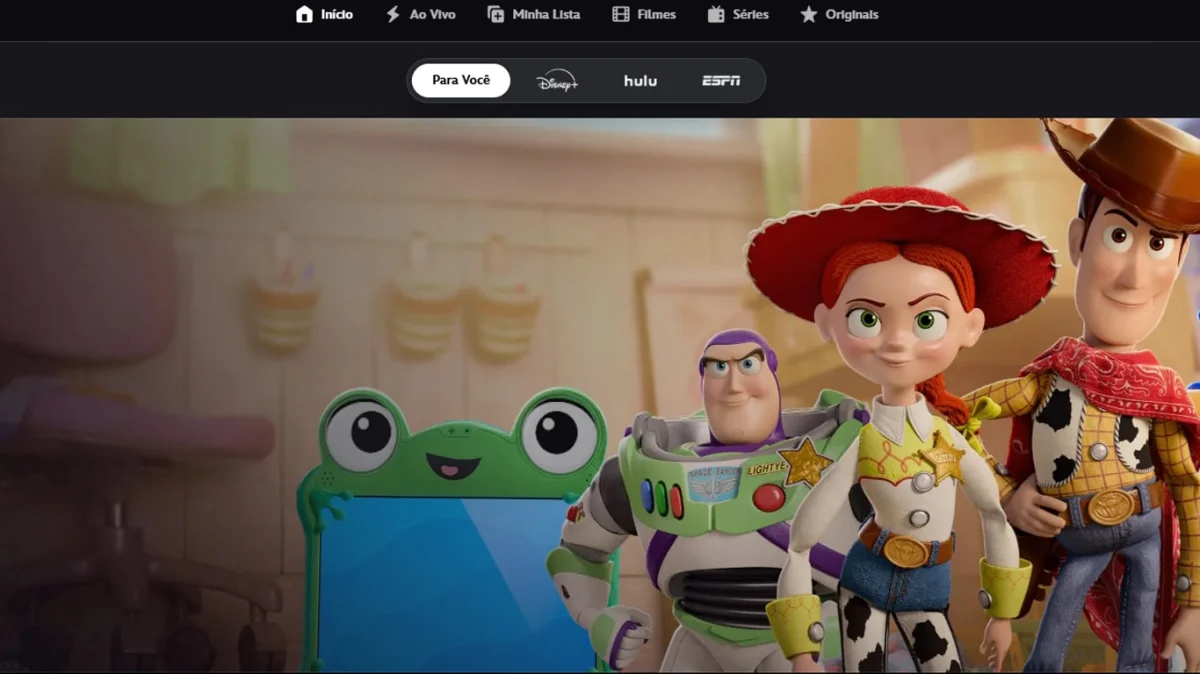Switch to the hulu tab
This screenshot has width=1200, height=674.
(640, 81)
